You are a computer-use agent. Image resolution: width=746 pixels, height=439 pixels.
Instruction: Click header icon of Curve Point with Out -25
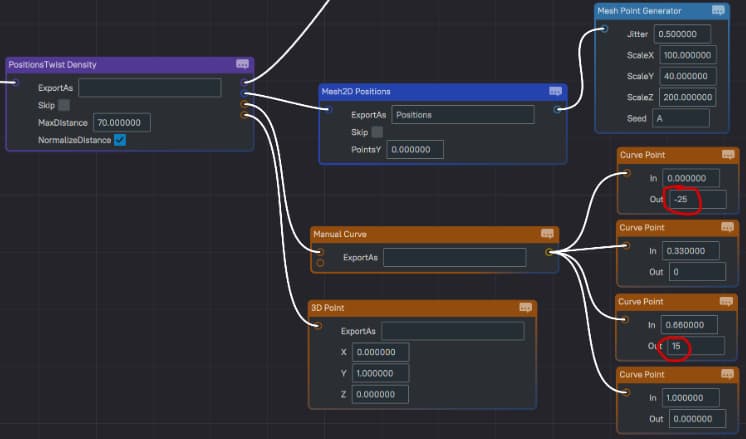click(728, 155)
